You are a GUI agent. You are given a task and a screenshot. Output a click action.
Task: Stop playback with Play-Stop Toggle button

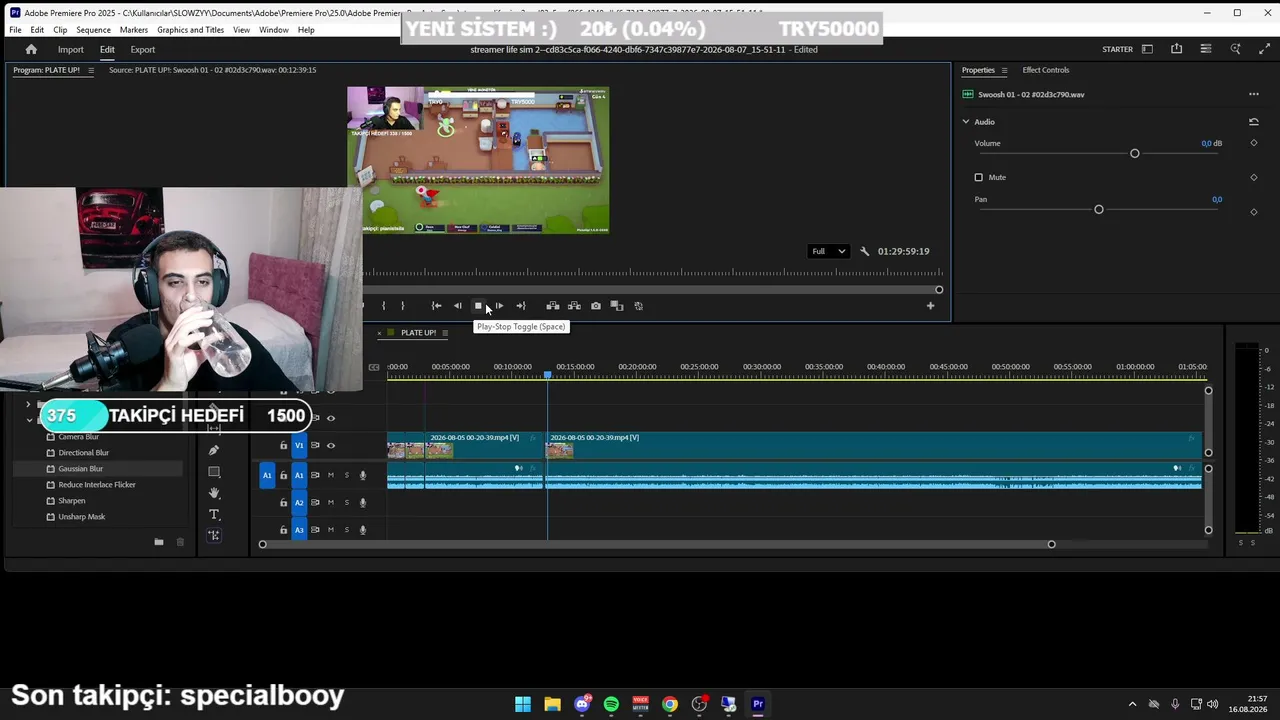click(478, 306)
